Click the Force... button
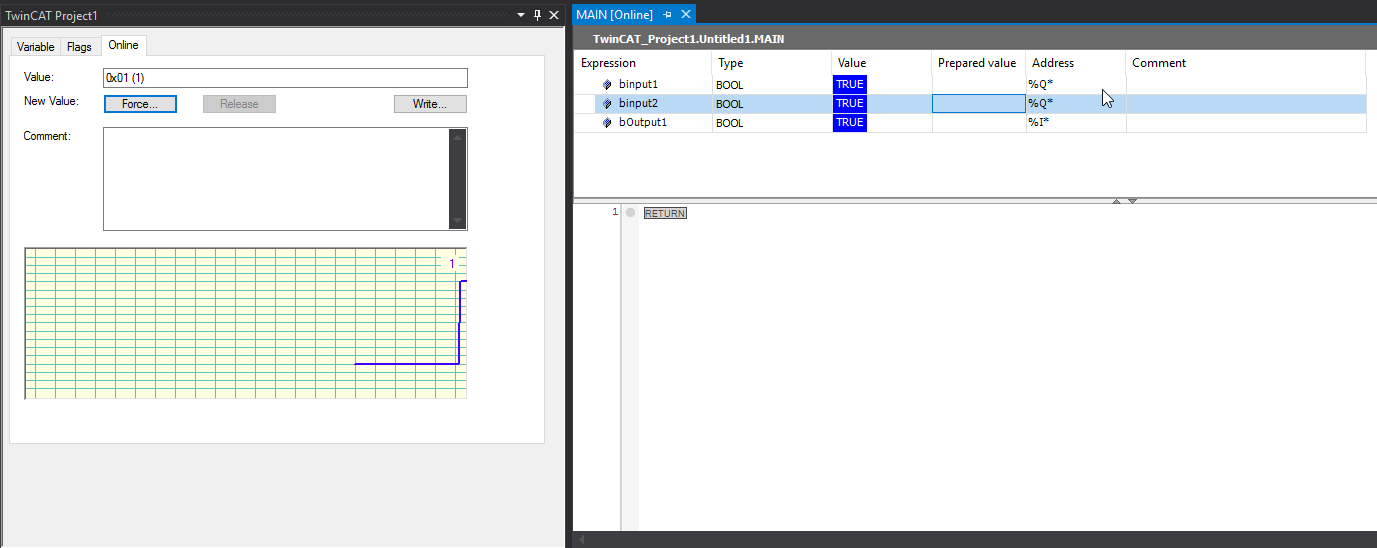 coord(140,104)
